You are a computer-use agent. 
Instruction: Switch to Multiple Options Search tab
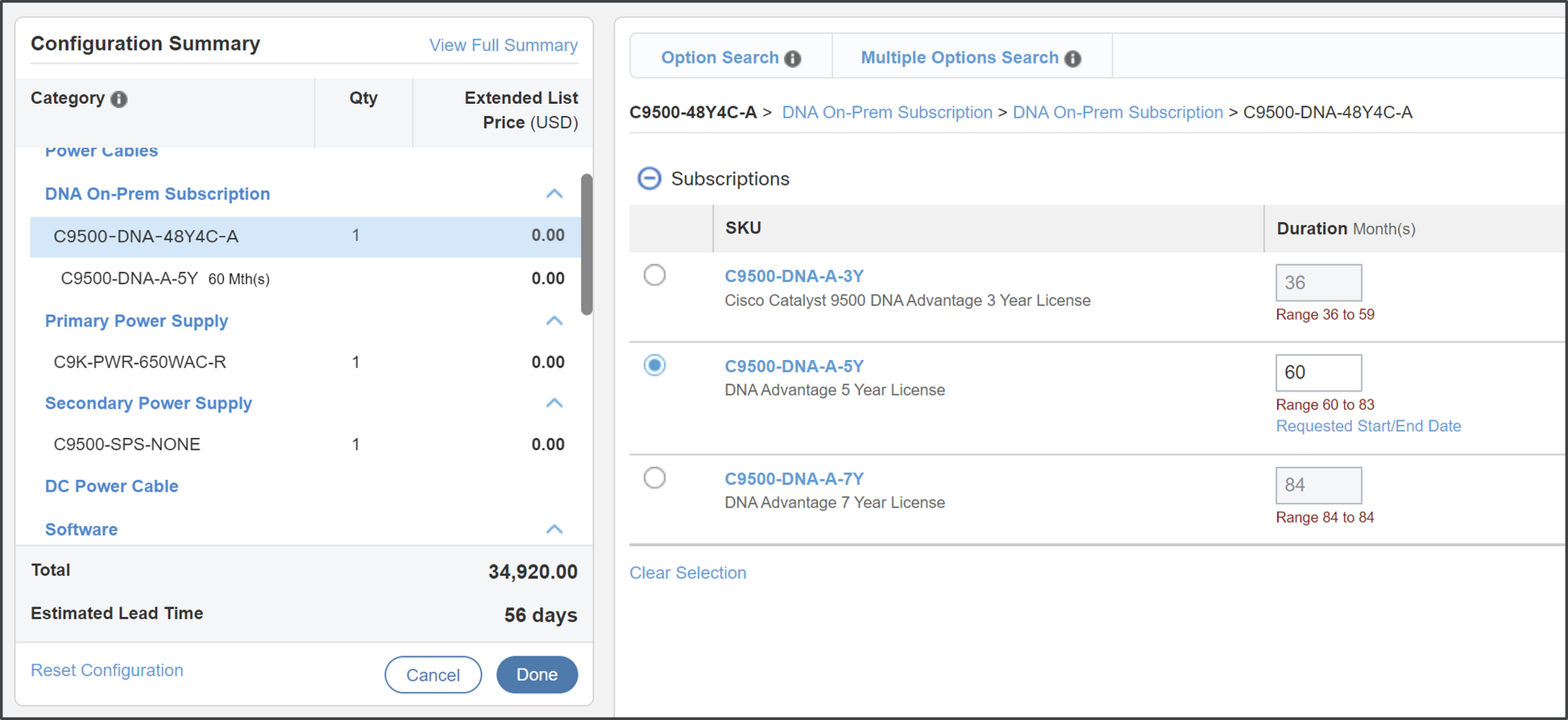tap(959, 58)
